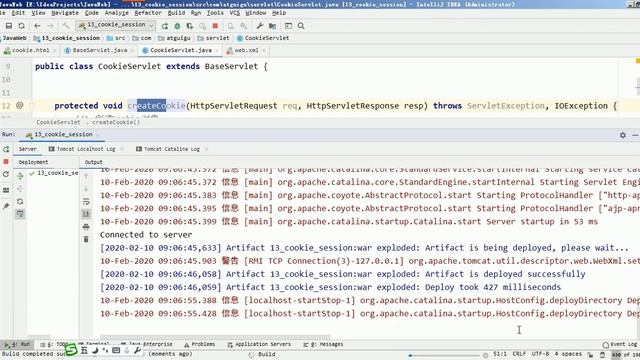Screen dimensions: 640x360
Task: Click the createCookie() editor breadcrumb
Action: pyautogui.click(x=116, y=122)
